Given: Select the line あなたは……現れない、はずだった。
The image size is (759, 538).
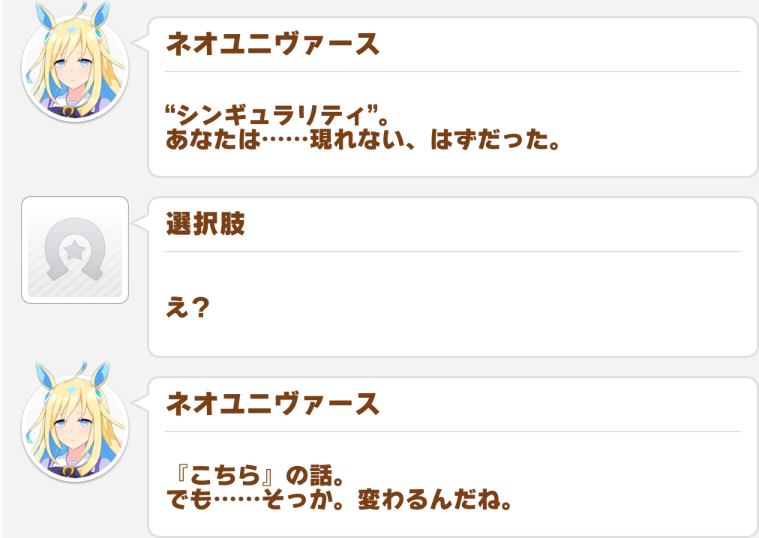Looking at the screenshot, I should click(x=361, y=140).
